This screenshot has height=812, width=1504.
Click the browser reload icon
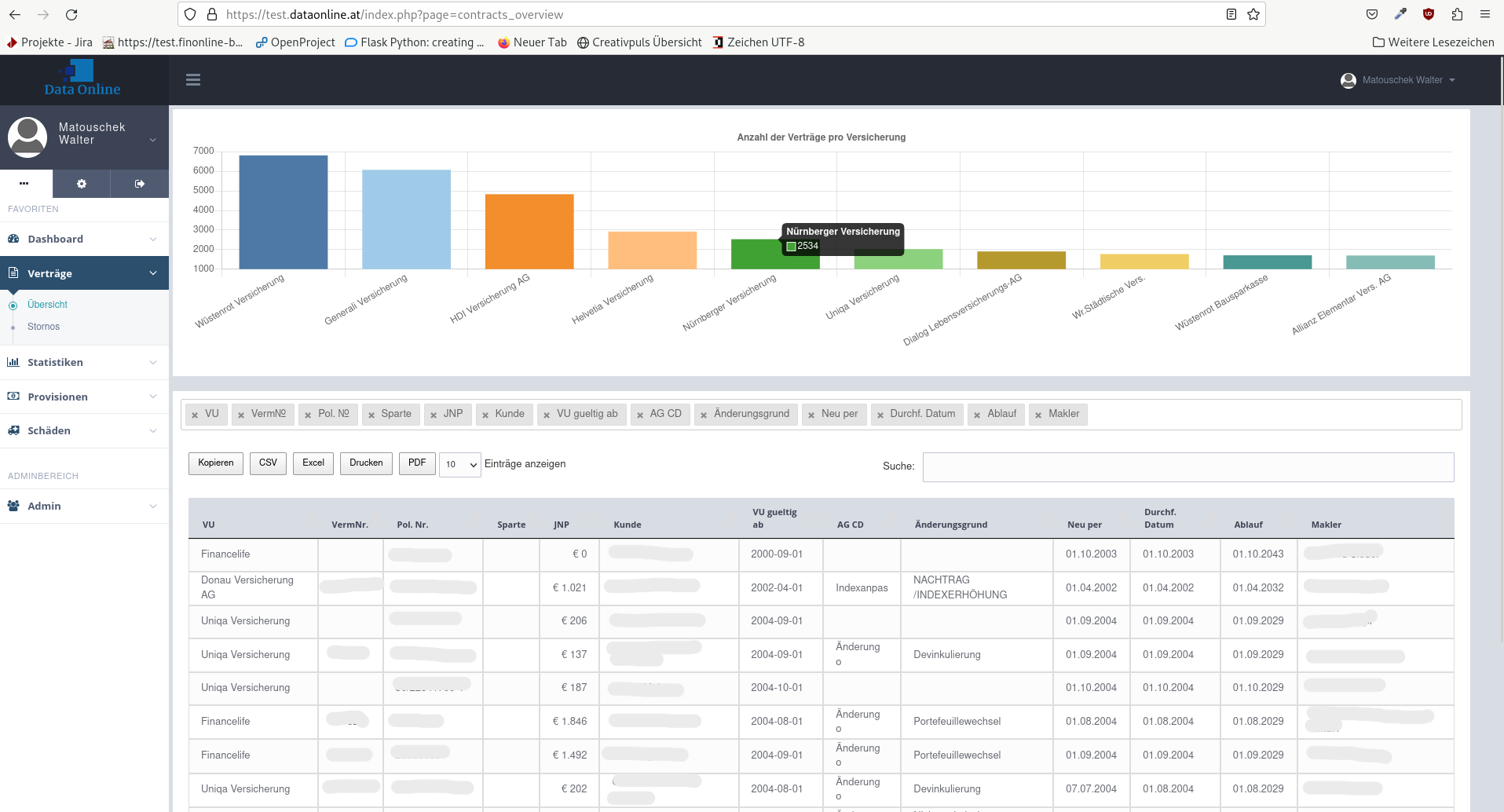tap(71, 15)
